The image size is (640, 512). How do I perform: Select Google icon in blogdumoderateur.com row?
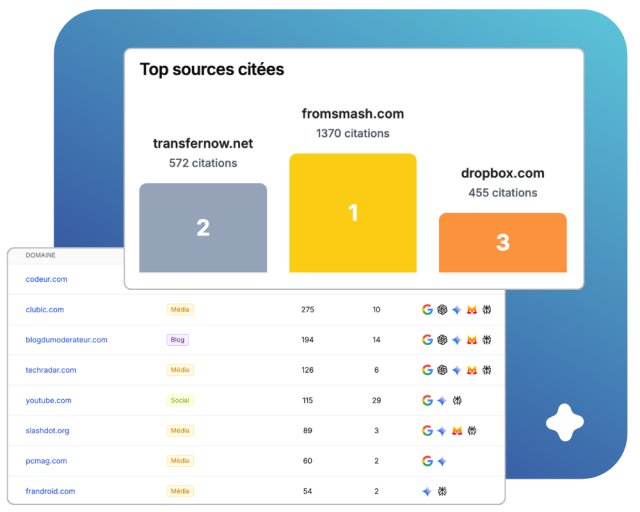point(427,340)
